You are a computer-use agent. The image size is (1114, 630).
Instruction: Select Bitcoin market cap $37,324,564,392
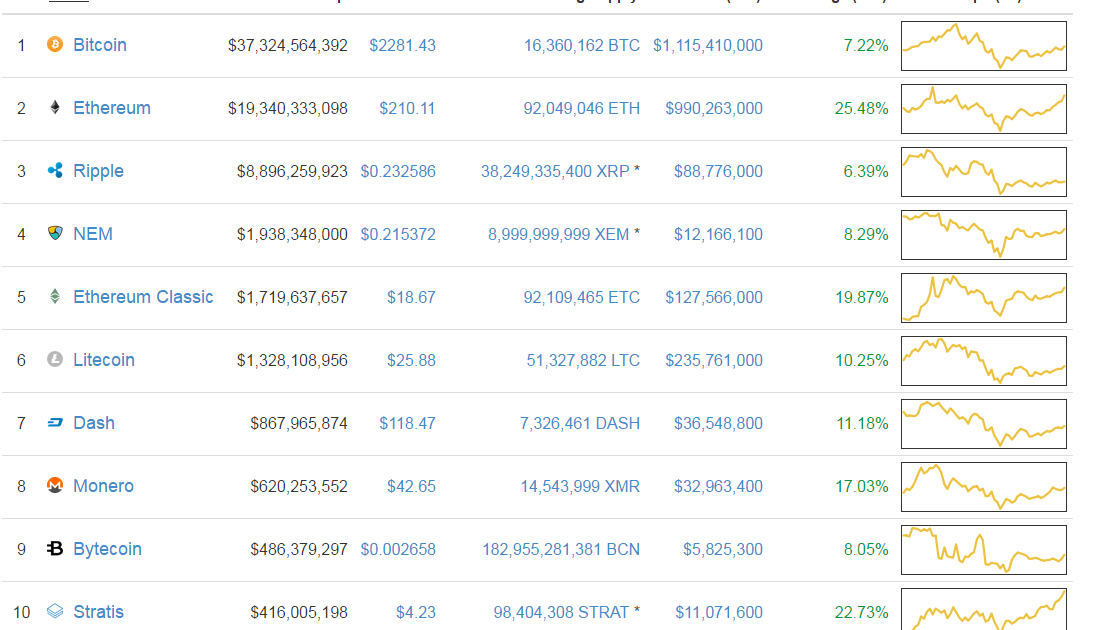(x=288, y=45)
